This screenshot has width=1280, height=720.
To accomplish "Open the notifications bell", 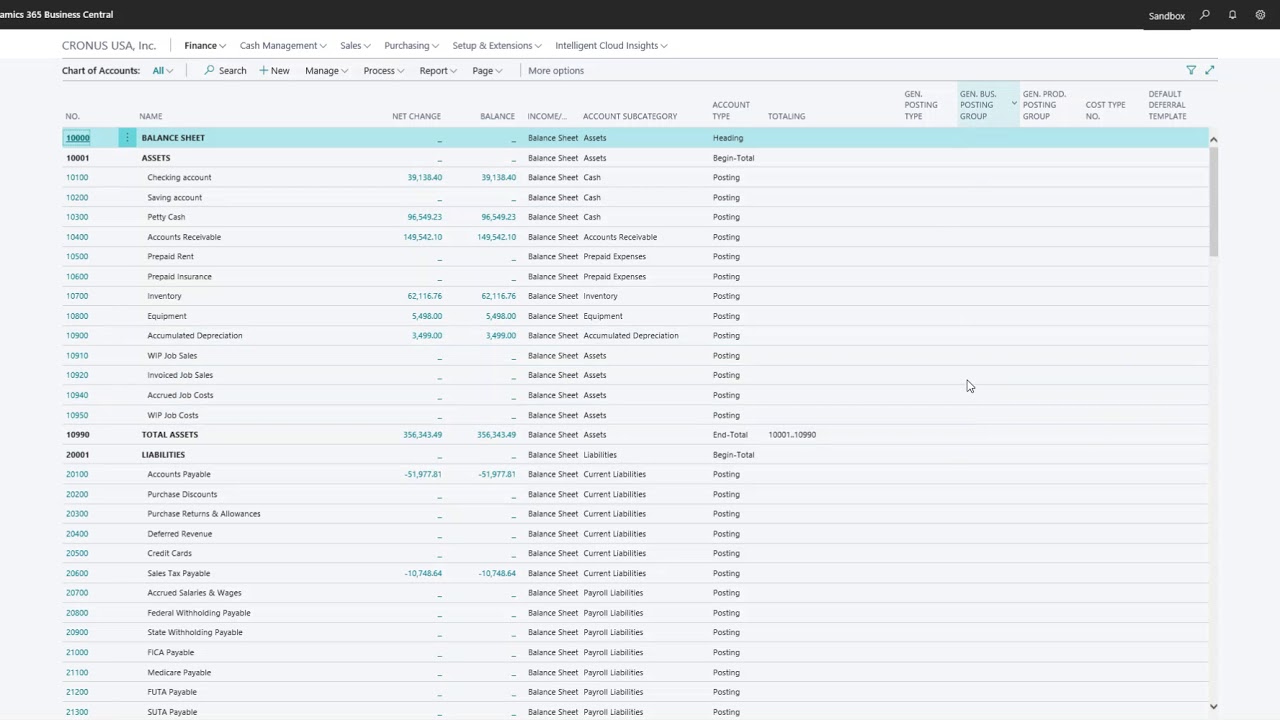I will click(1233, 15).
